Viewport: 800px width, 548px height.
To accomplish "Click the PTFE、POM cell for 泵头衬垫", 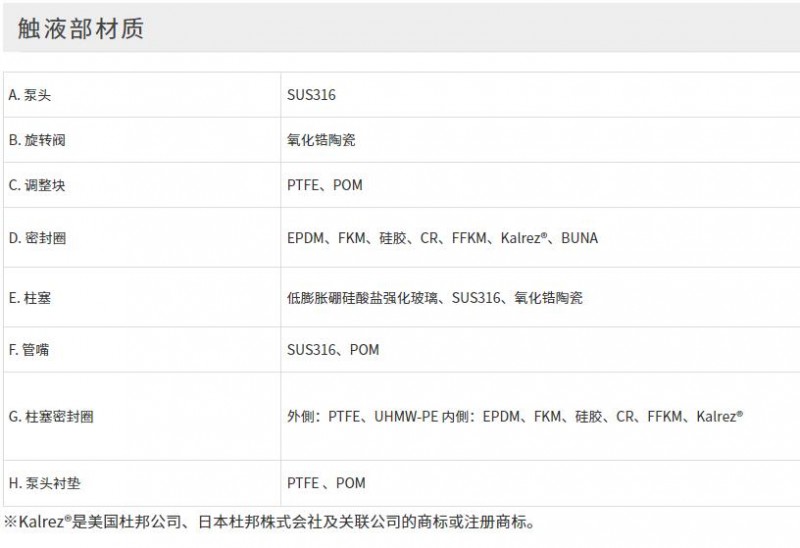I will 326,483.
